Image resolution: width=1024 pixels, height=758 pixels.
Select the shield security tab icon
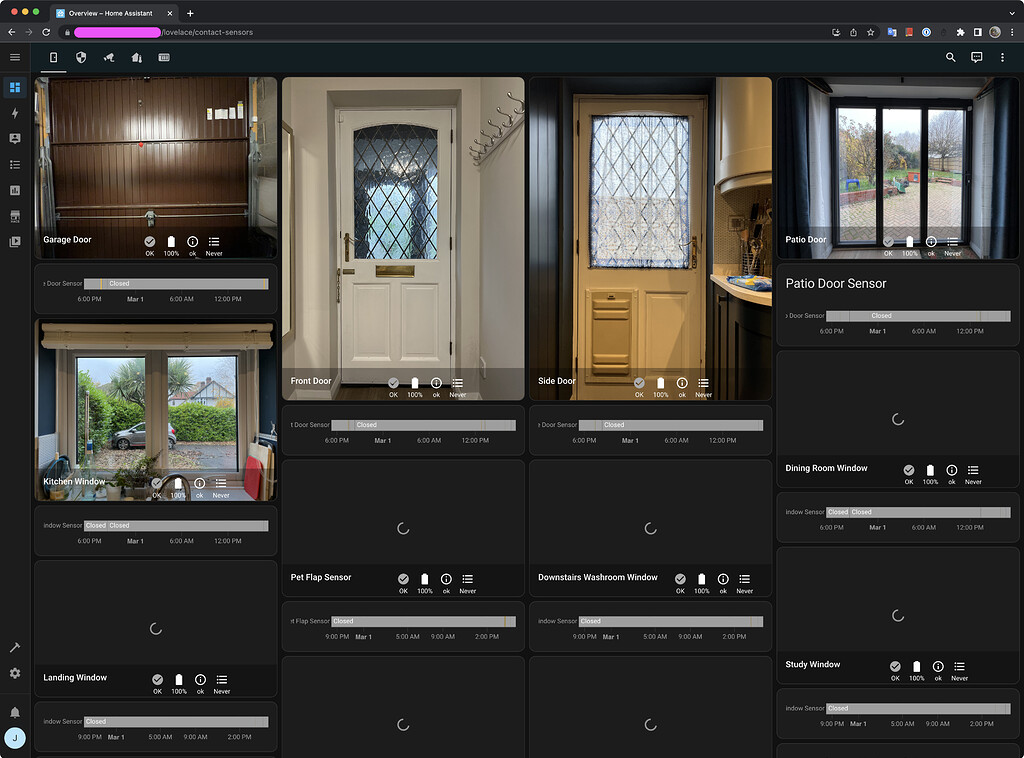(x=80, y=58)
